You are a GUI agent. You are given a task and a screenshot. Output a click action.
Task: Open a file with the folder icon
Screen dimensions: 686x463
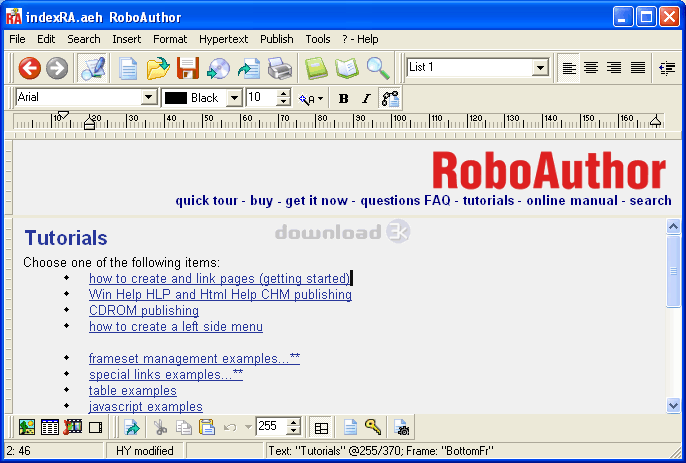tap(158, 68)
